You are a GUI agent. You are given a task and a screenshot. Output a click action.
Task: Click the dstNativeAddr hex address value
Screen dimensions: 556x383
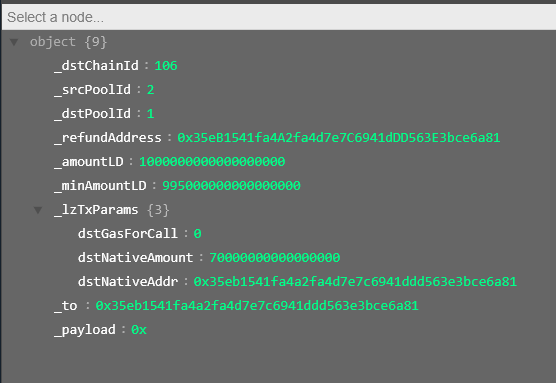click(355, 282)
